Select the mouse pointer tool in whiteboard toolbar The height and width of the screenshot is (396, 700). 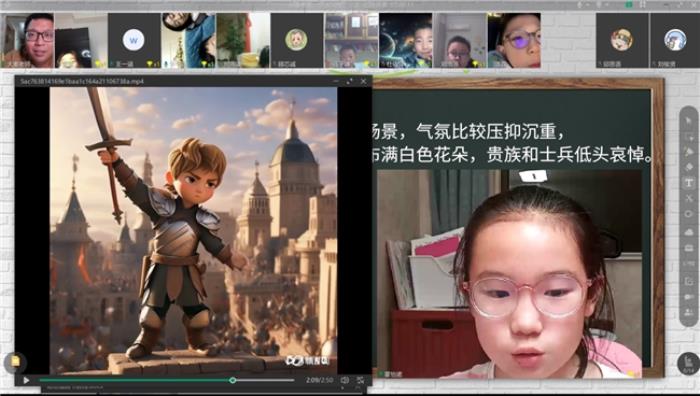(x=689, y=121)
